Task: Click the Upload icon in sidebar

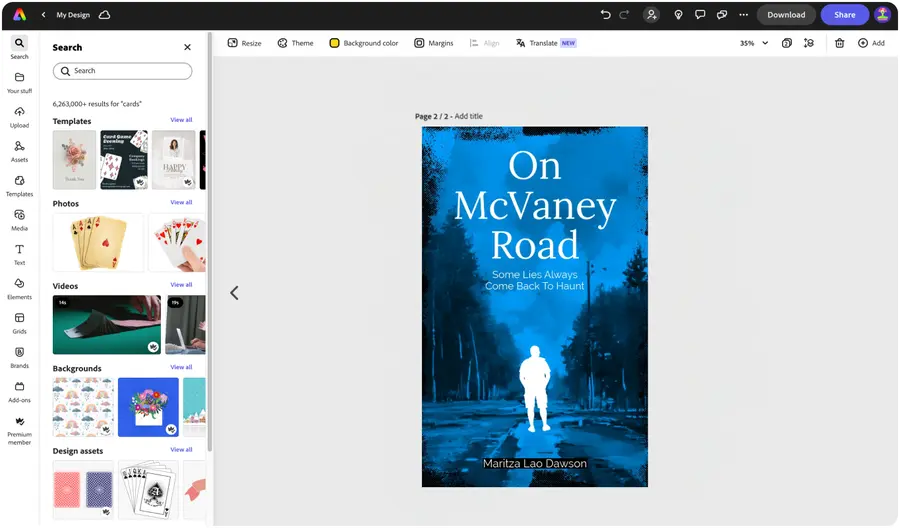Action: click(19, 116)
